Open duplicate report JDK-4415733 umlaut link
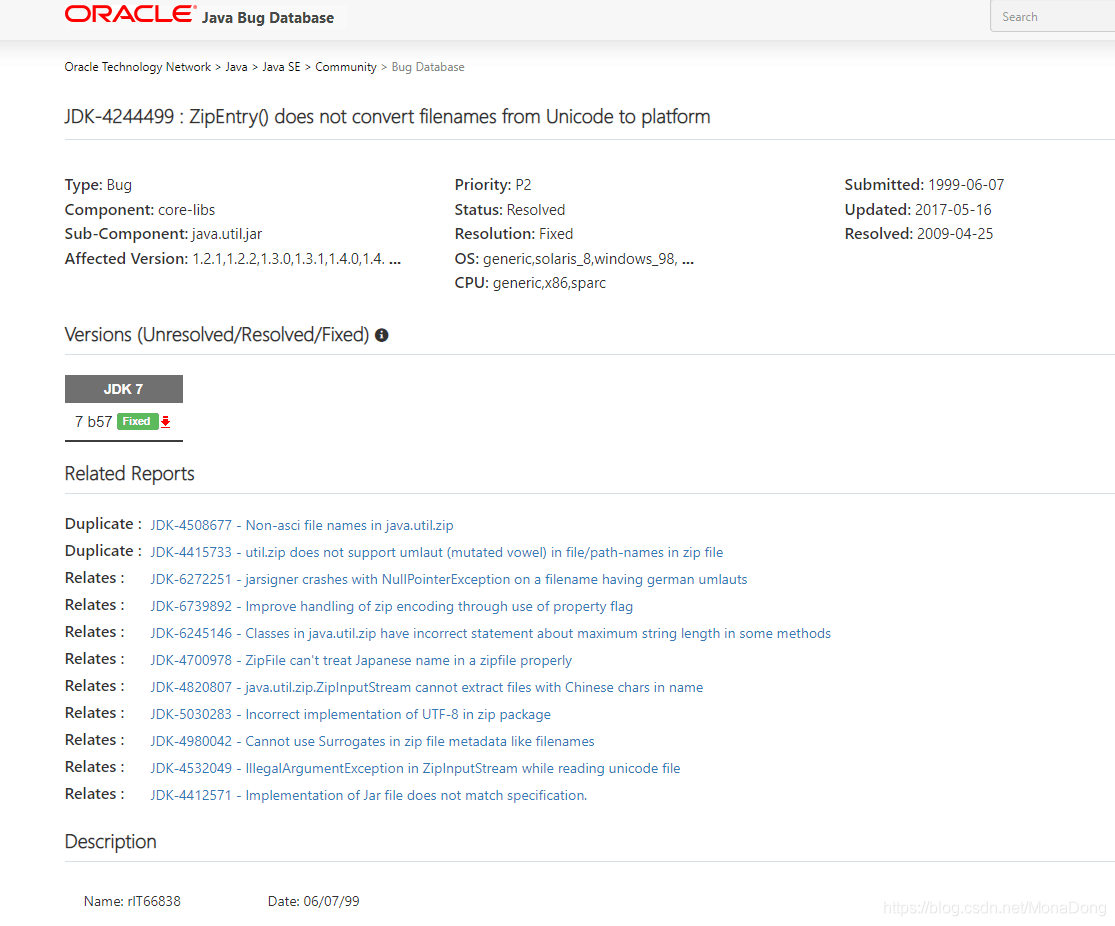 pyautogui.click(x=437, y=553)
